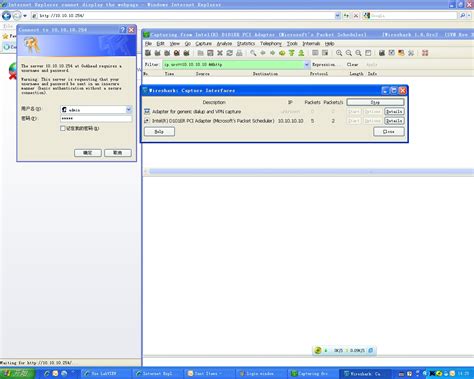Confirm login with the 确定 button
The width and height of the screenshot is (474, 379).
pos(88,153)
